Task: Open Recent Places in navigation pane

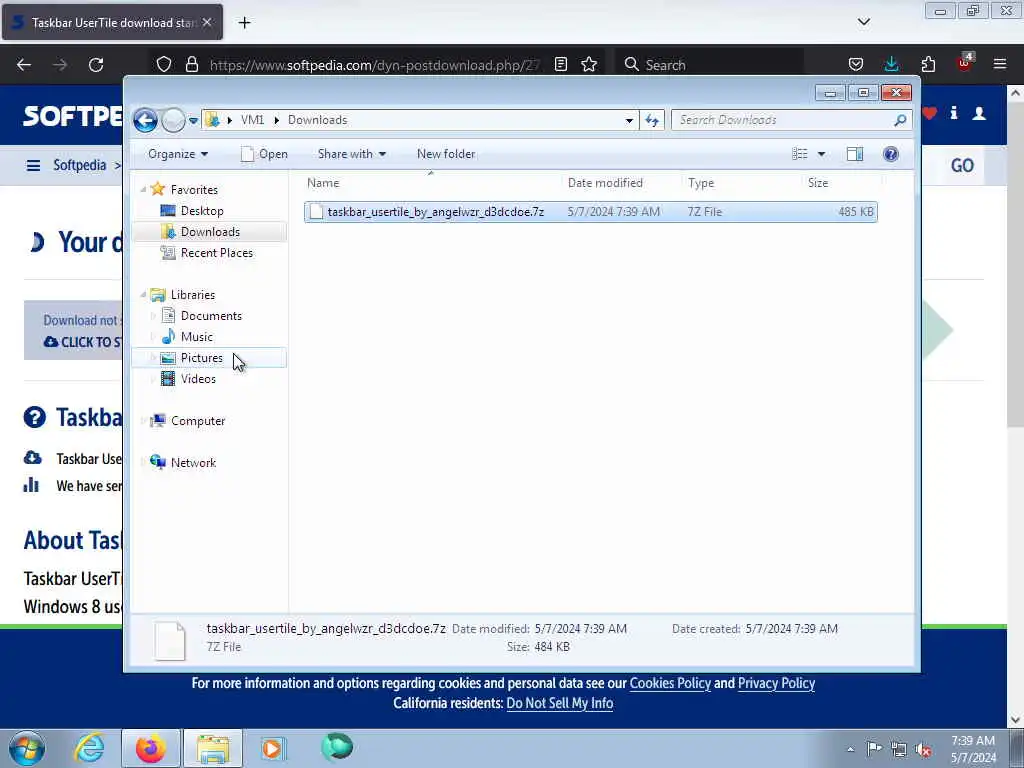Action: click(216, 253)
